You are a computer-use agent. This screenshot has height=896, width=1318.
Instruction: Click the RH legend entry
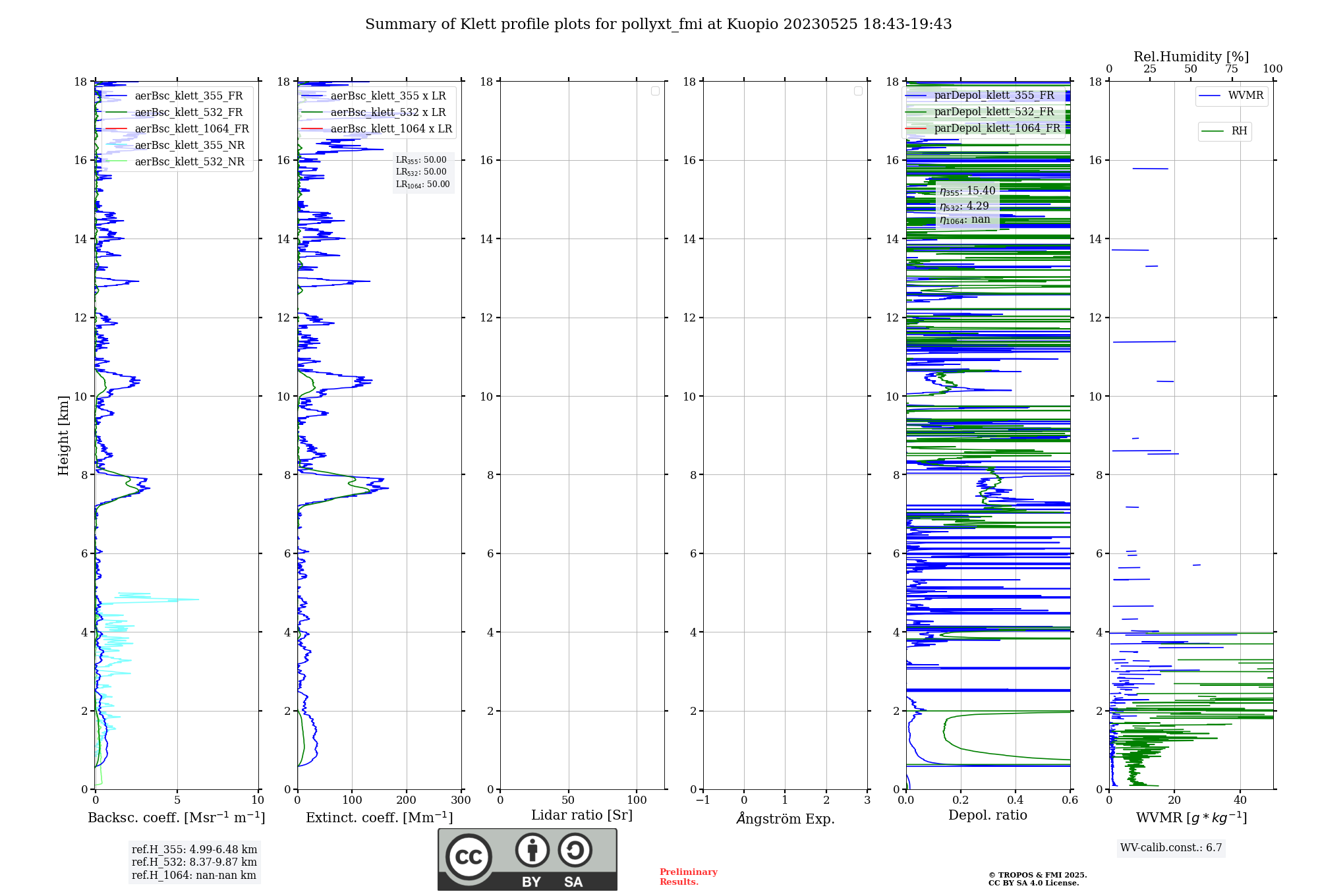pos(1224,132)
